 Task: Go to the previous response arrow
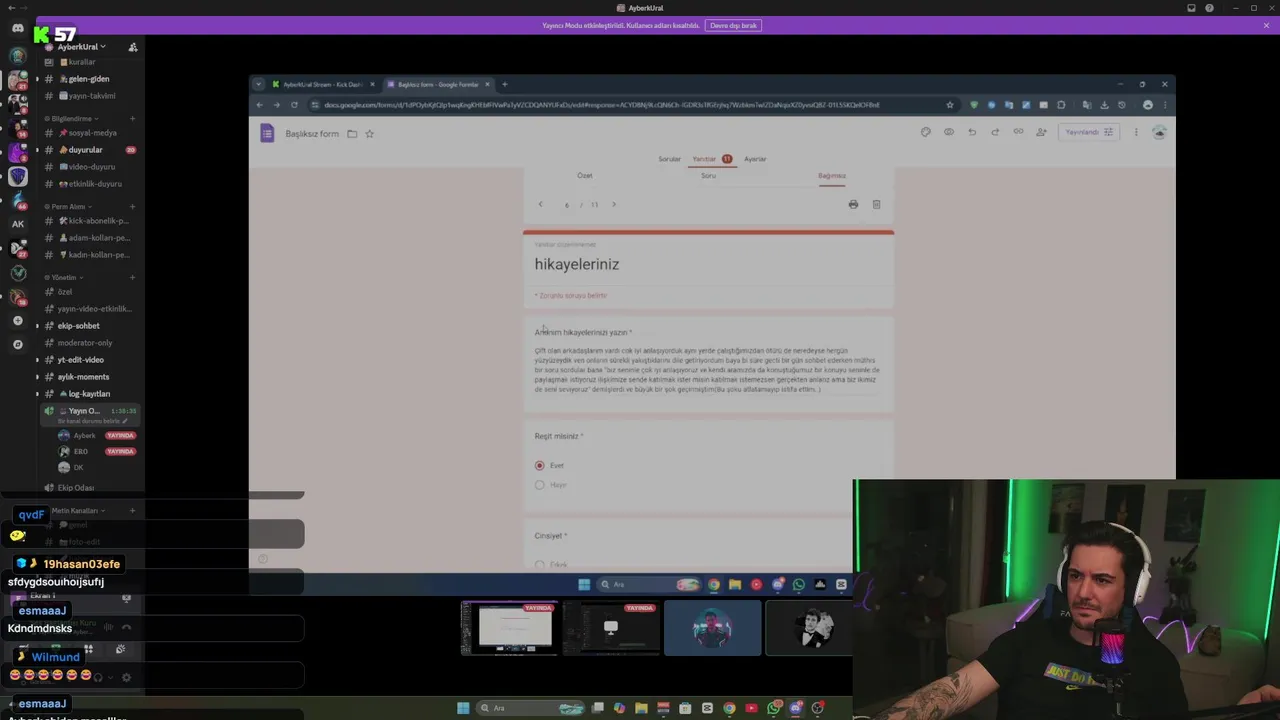click(x=541, y=204)
